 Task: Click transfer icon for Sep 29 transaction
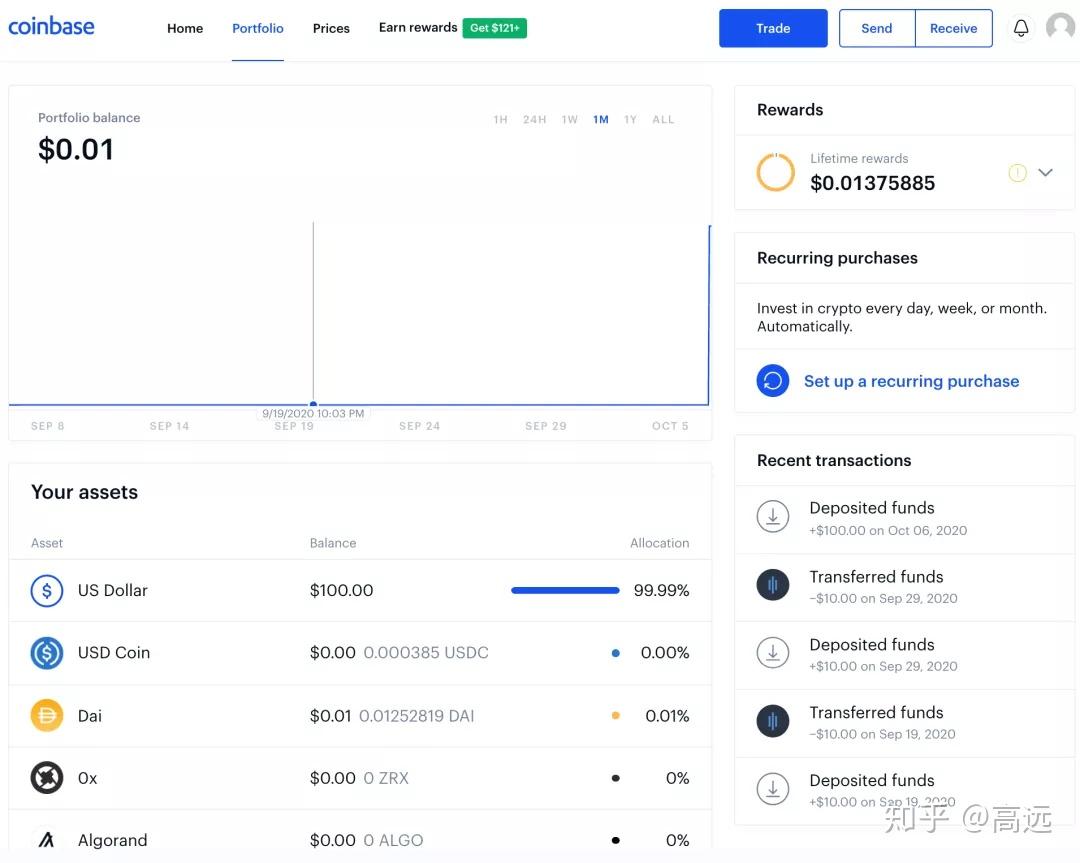(773, 585)
